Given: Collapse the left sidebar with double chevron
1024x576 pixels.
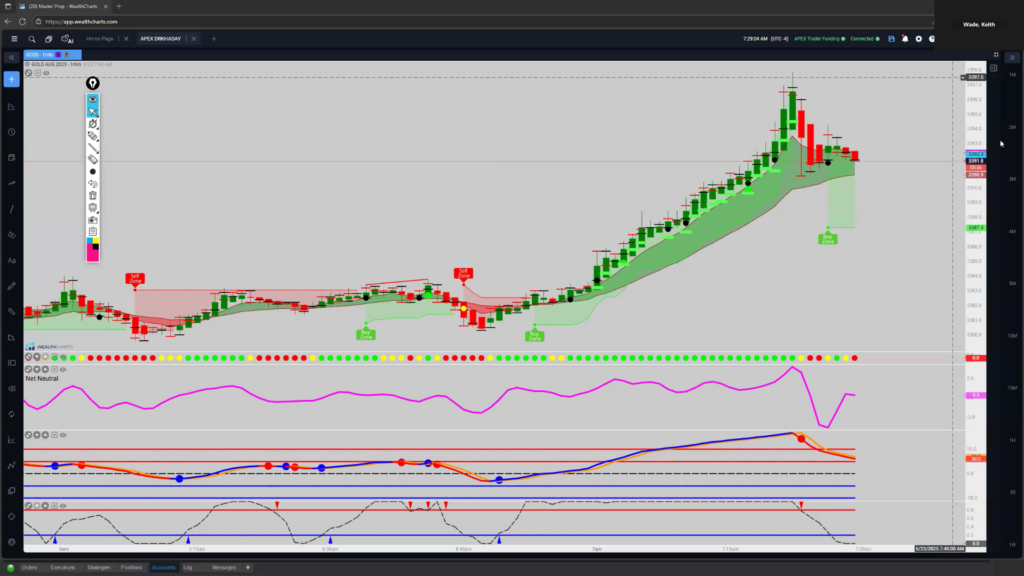Looking at the screenshot, I should [x=11, y=57].
